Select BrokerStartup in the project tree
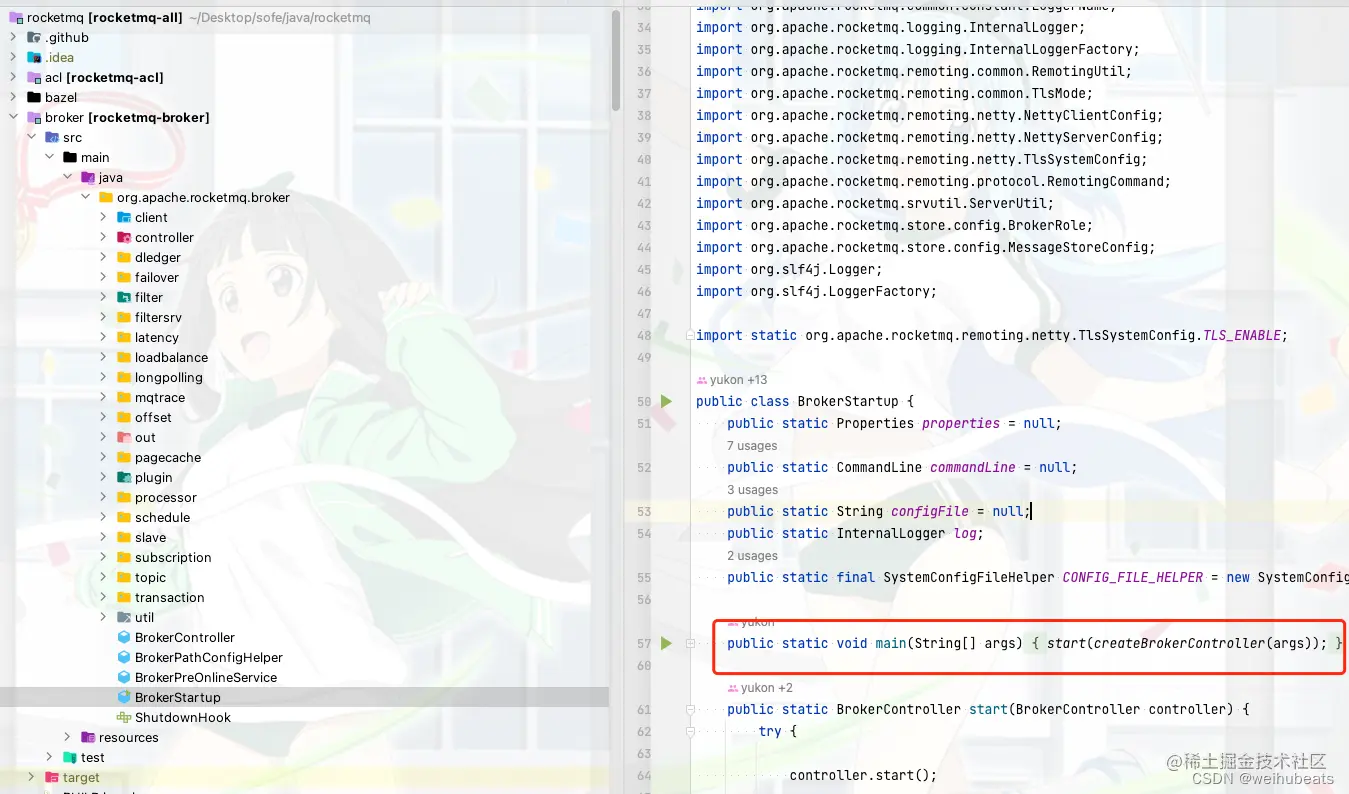Image resolution: width=1349 pixels, height=794 pixels. pos(178,697)
